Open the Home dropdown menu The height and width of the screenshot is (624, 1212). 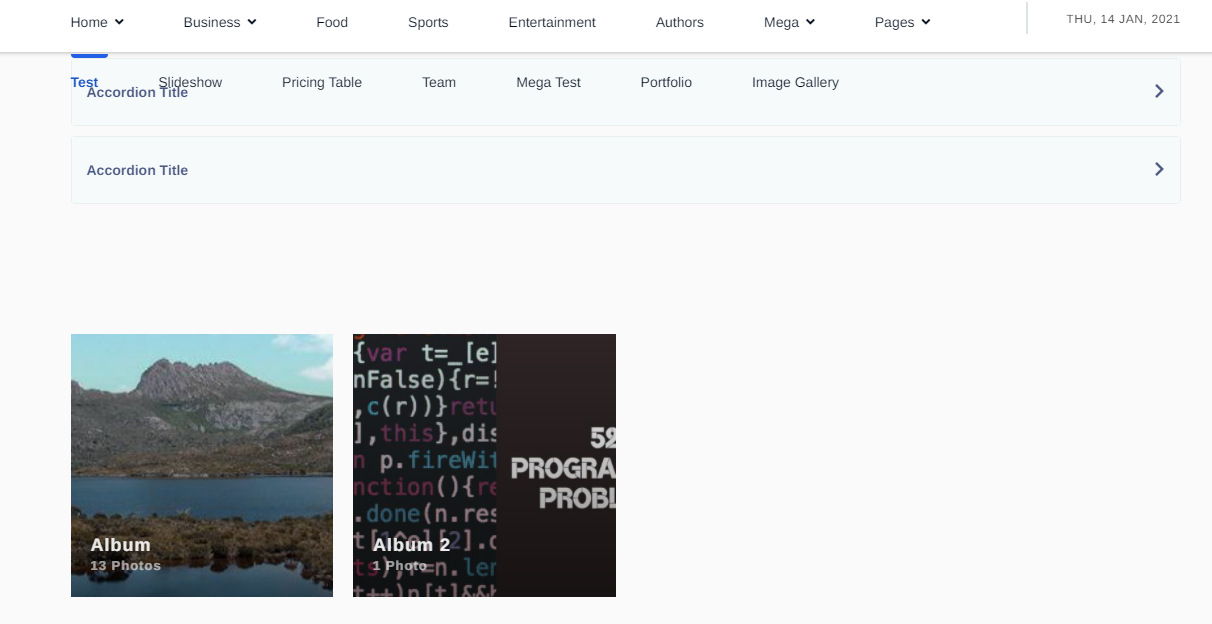(x=97, y=22)
